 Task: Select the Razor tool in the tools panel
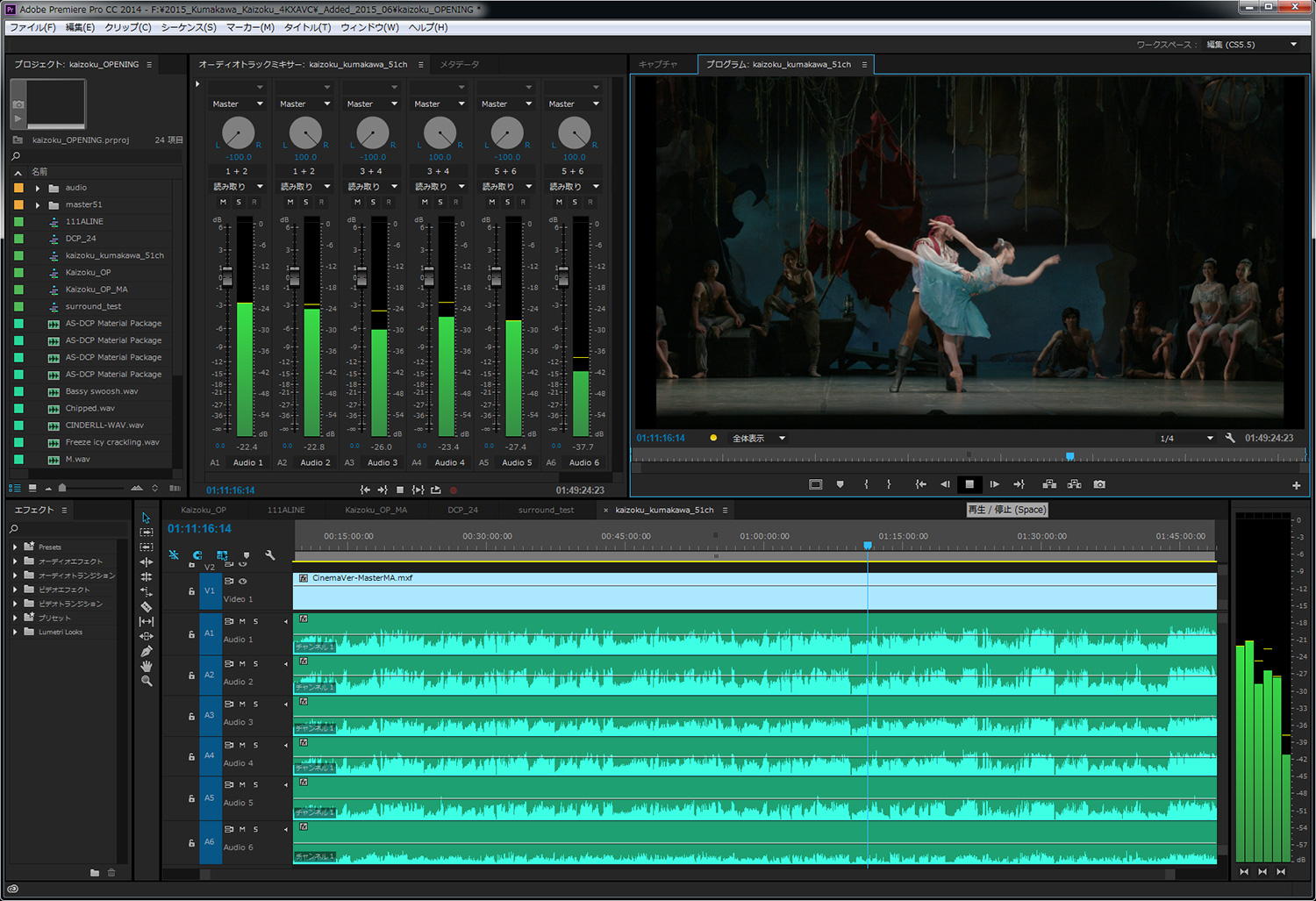click(147, 606)
